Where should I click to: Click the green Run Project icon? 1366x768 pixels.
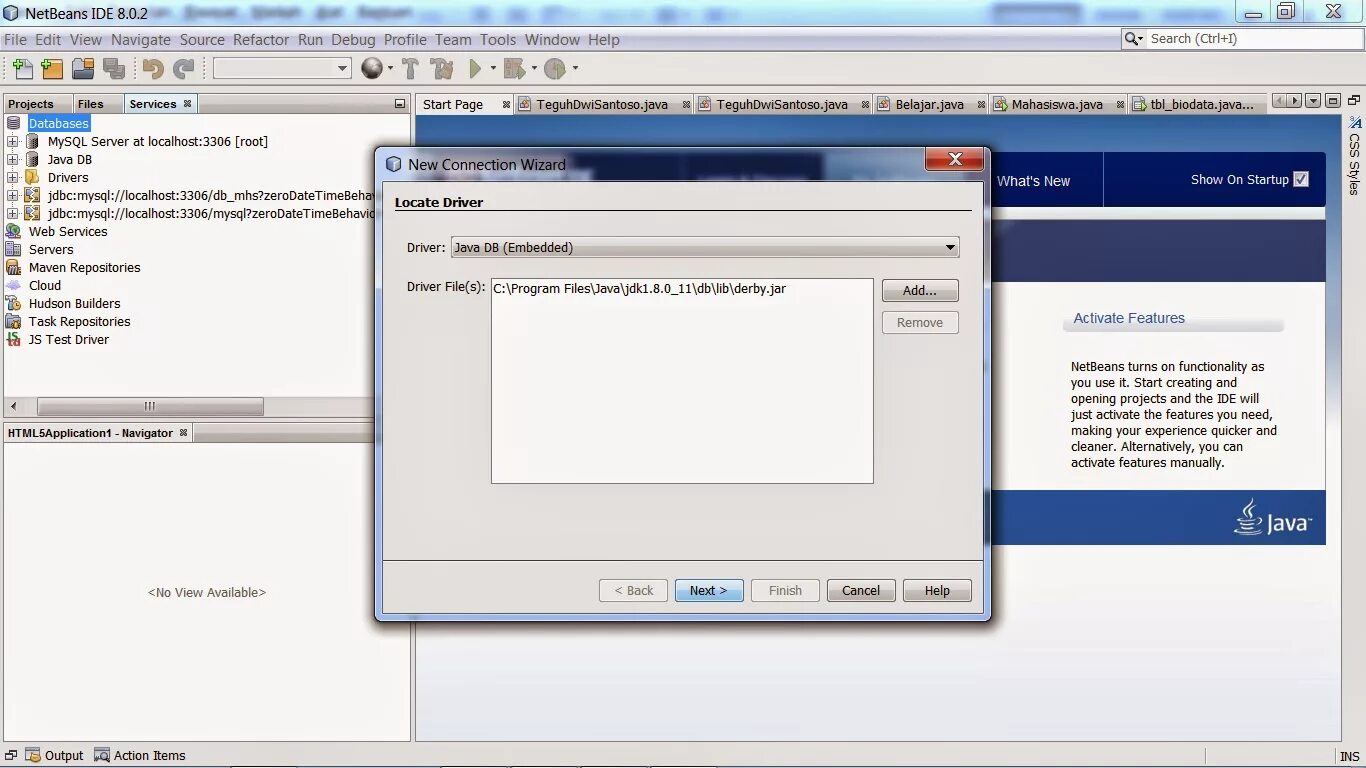point(476,68)
